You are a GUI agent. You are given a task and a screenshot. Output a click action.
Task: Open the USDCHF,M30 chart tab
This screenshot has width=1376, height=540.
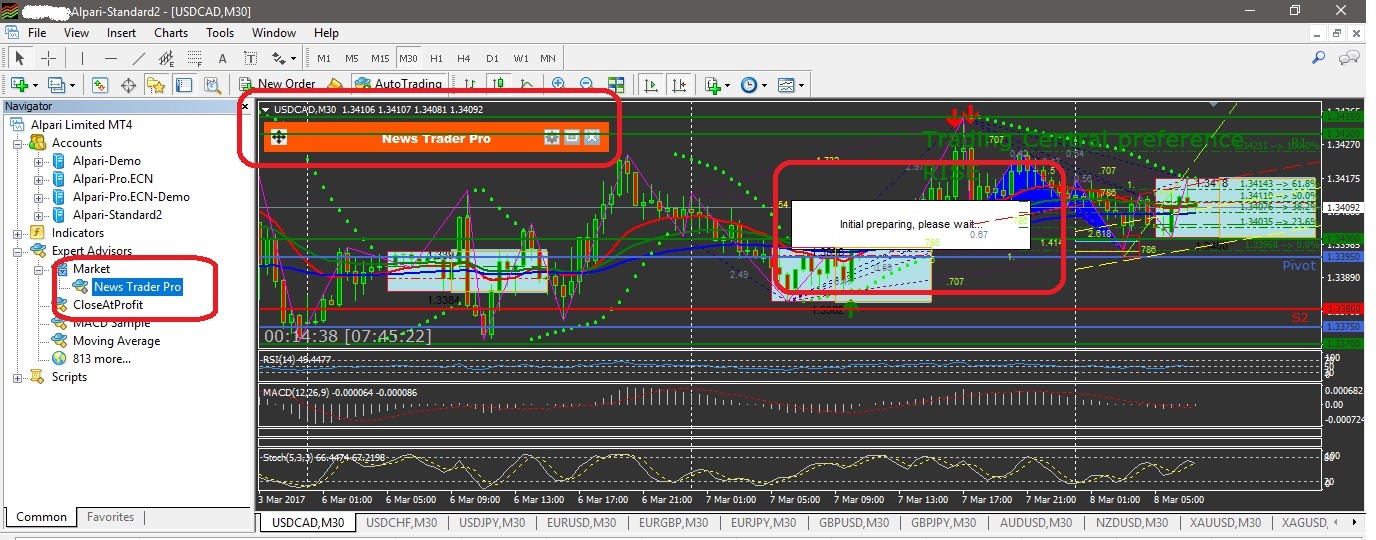coord(401,522)
